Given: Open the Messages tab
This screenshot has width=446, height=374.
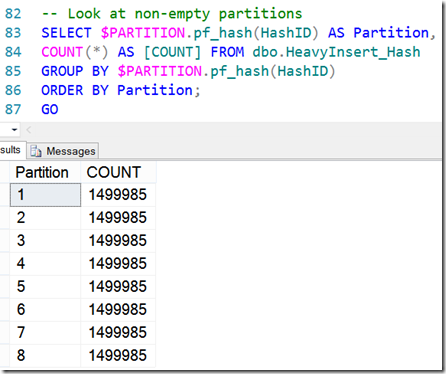Looking at the screenshot, I should click(x=63, y=151).
